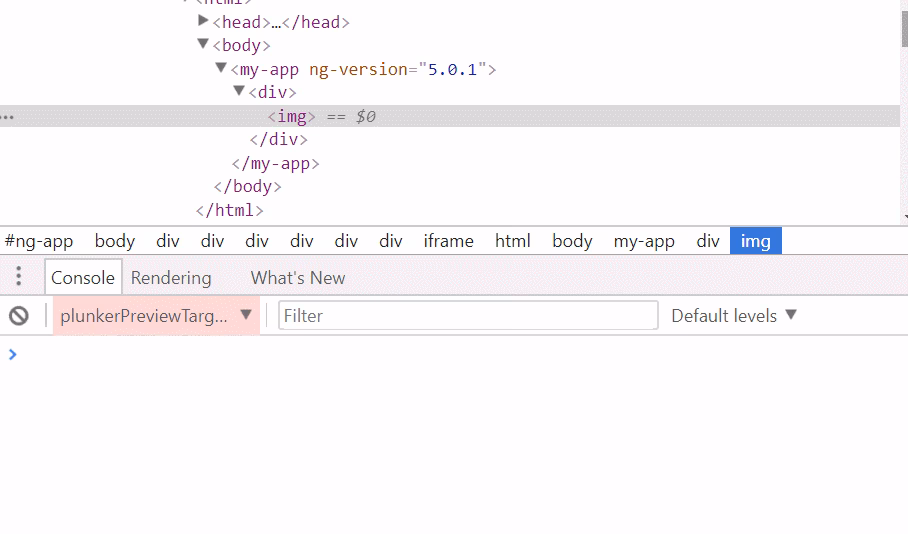The image size is (908, 534).
Task: Select the closing html tag in the tree
Action: click(230, 210)
